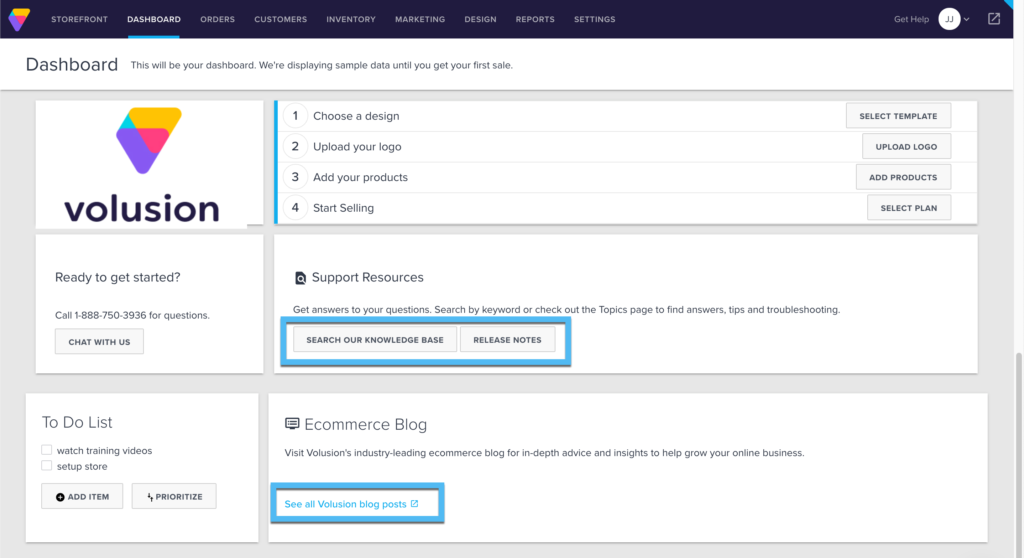
Task: Click the phone number 1-888-750-3936 text
Action: tap(110, 315)
